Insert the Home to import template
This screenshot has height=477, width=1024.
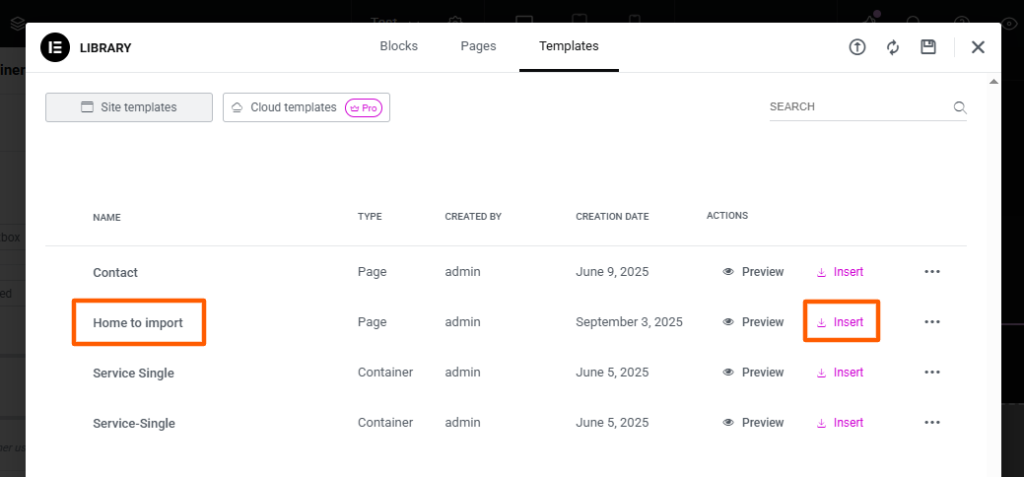pyautogui.click(x=841, y=322)
